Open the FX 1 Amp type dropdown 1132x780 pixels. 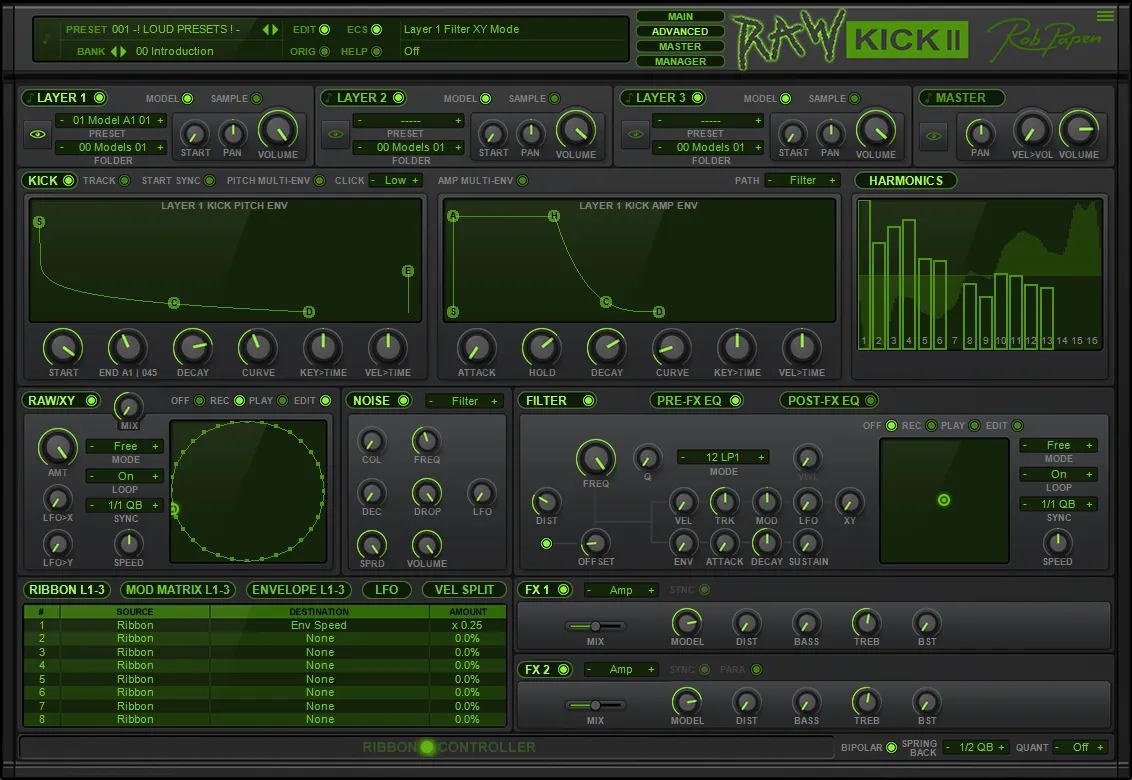point(621,590)
